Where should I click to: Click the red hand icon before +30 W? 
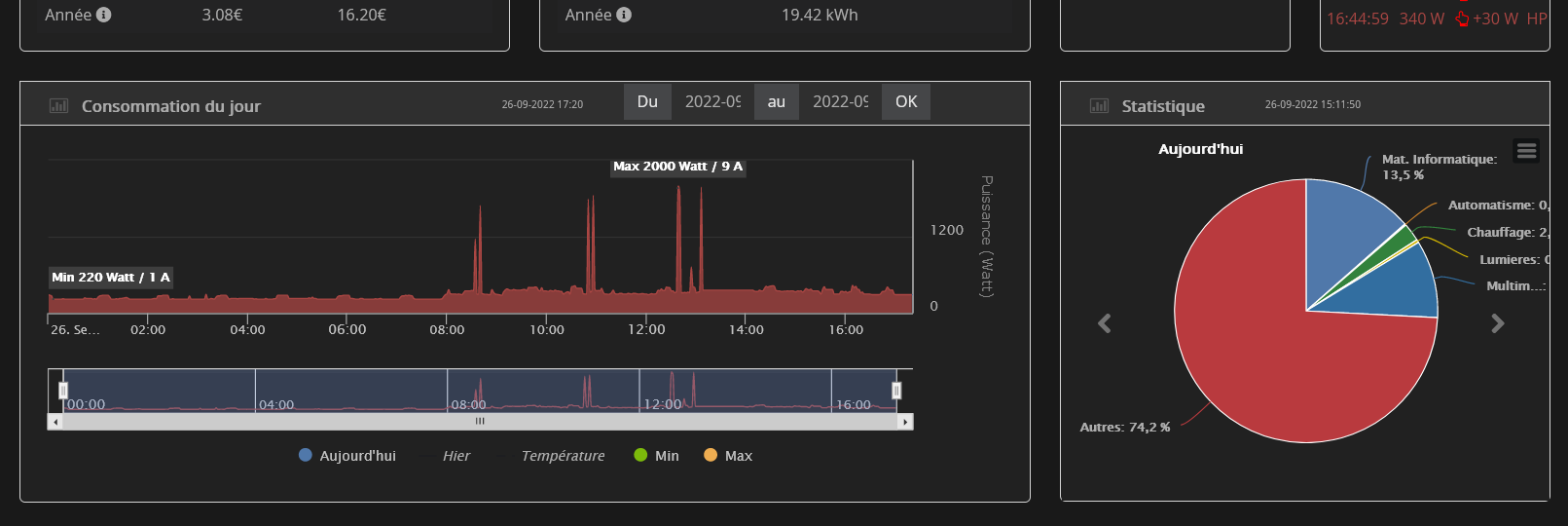[1462, 19]
